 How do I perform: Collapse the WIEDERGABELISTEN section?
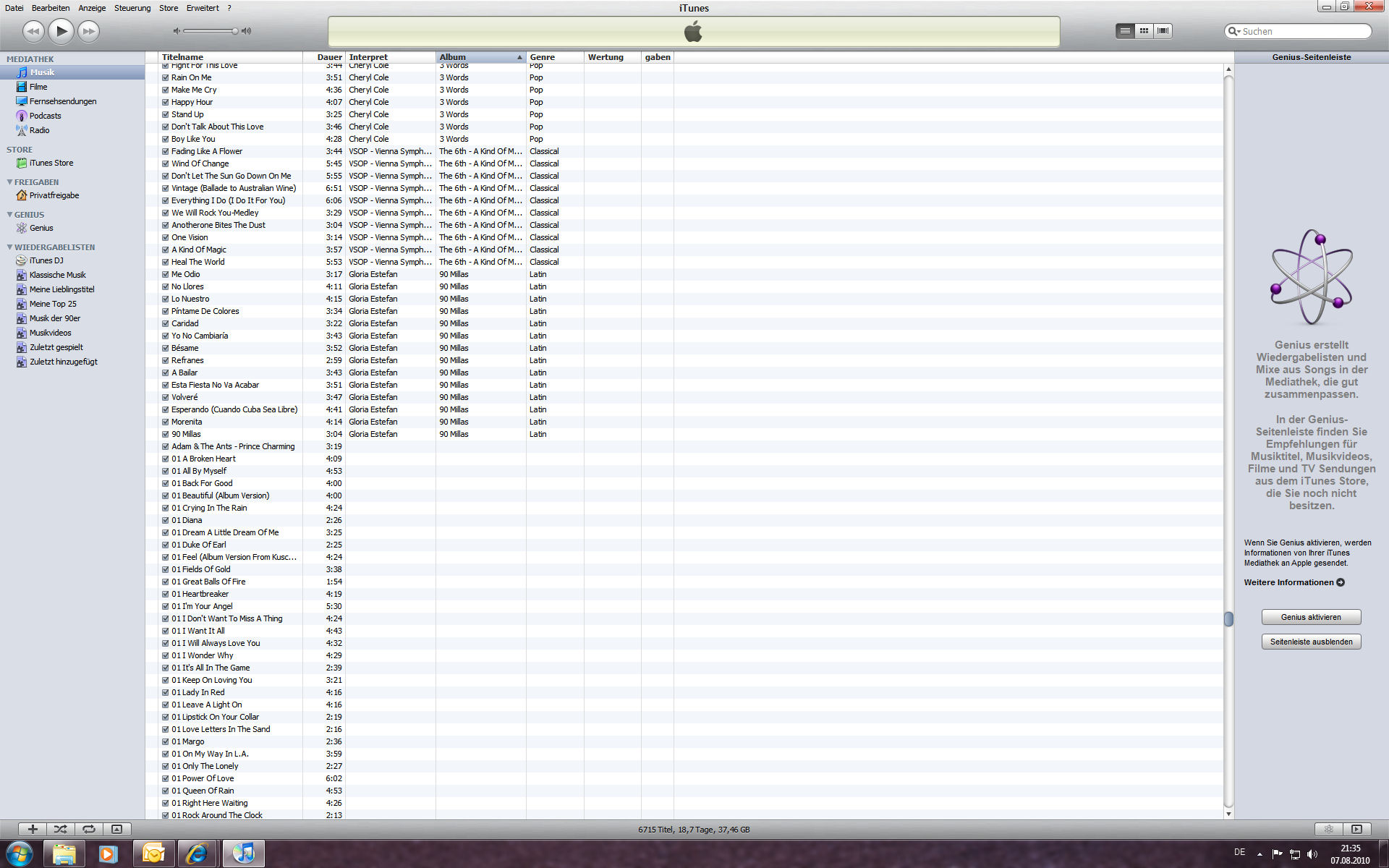[x=9, y=247]
